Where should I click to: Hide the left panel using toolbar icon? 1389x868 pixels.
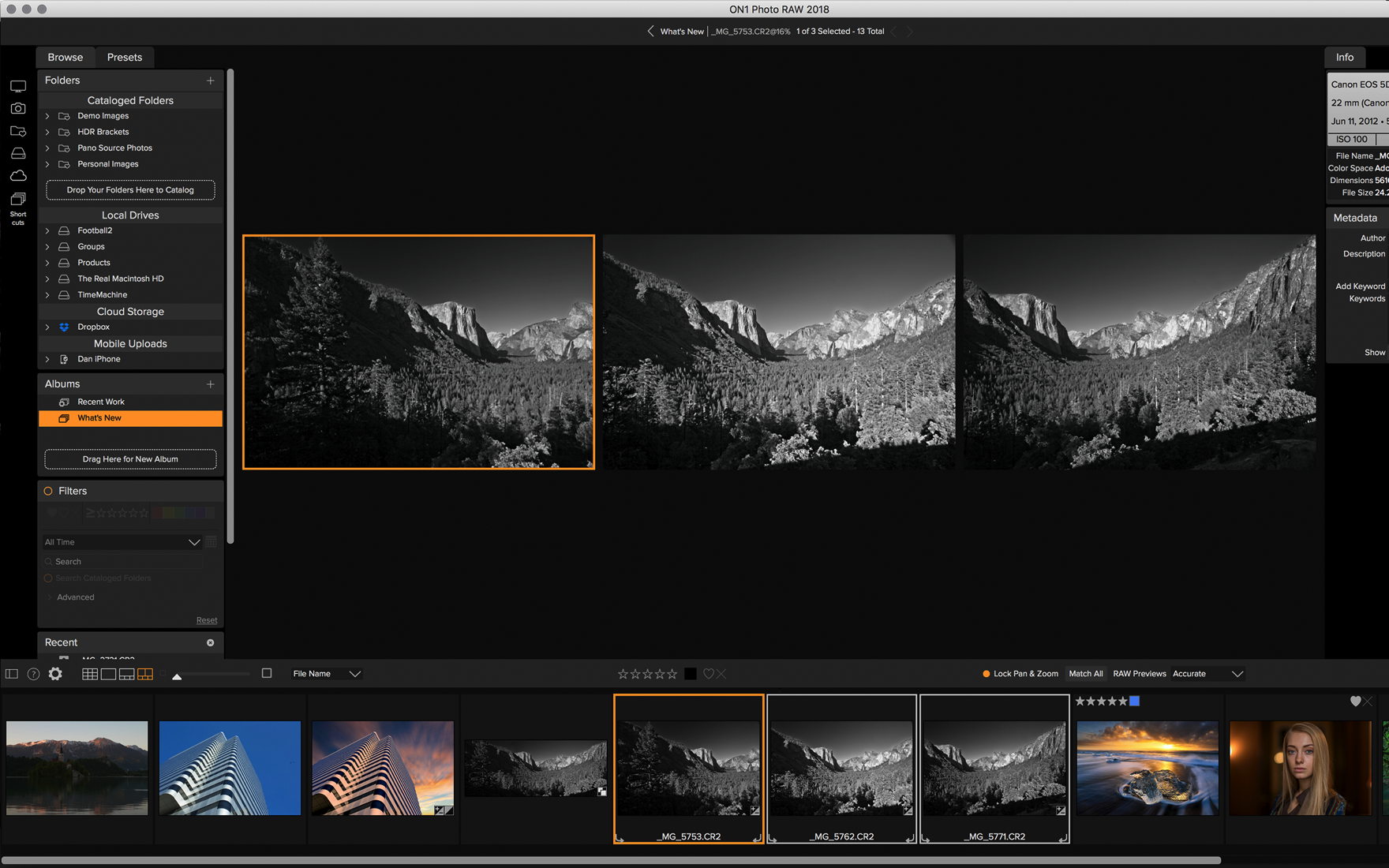pos(12,674)
